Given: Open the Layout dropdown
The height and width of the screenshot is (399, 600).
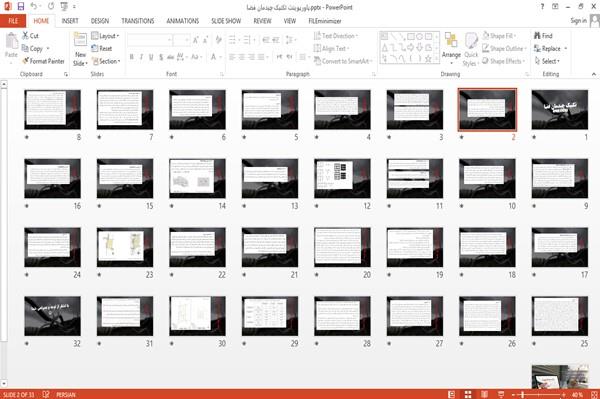Looking at the screenshot, I should pos(105,36).
